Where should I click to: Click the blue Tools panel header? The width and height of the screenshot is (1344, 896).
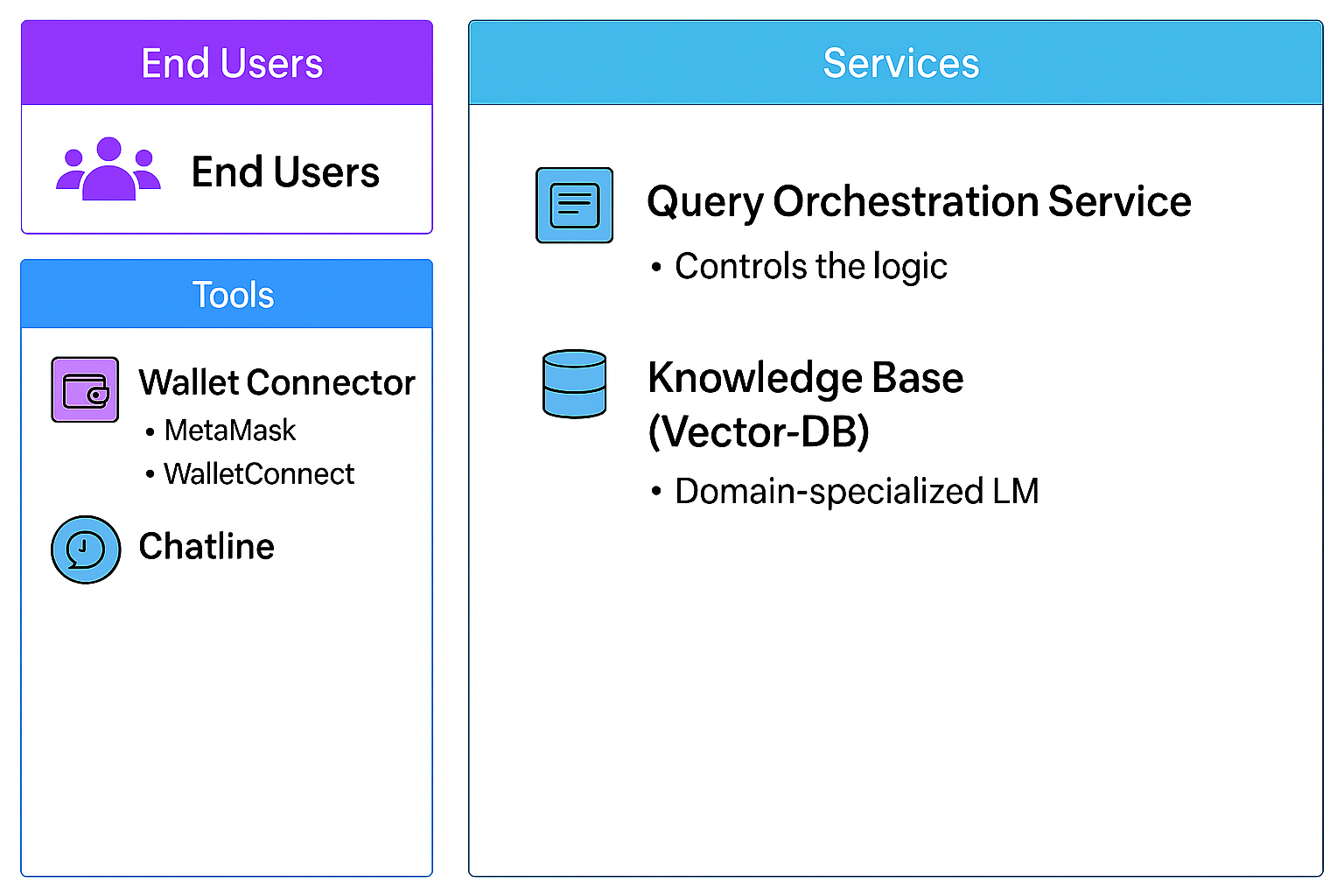[227, 295]
